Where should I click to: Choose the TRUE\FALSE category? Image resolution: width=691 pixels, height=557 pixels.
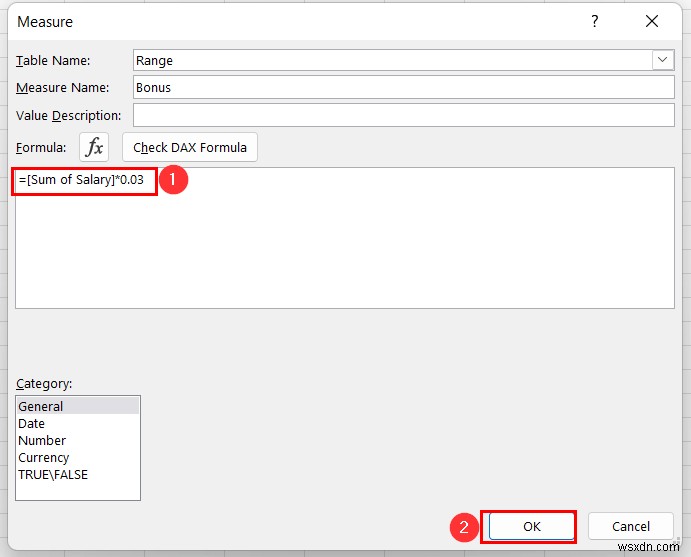pyautogui.click(x=78, y=475)
